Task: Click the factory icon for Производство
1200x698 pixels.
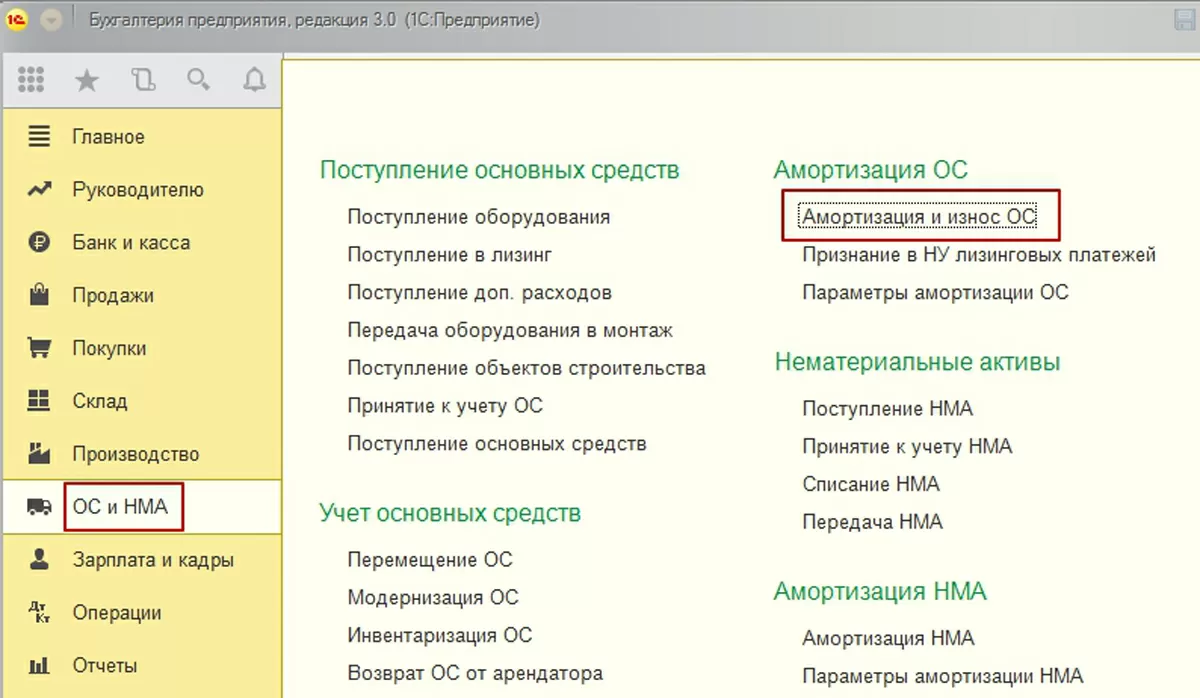Action: 38,453
